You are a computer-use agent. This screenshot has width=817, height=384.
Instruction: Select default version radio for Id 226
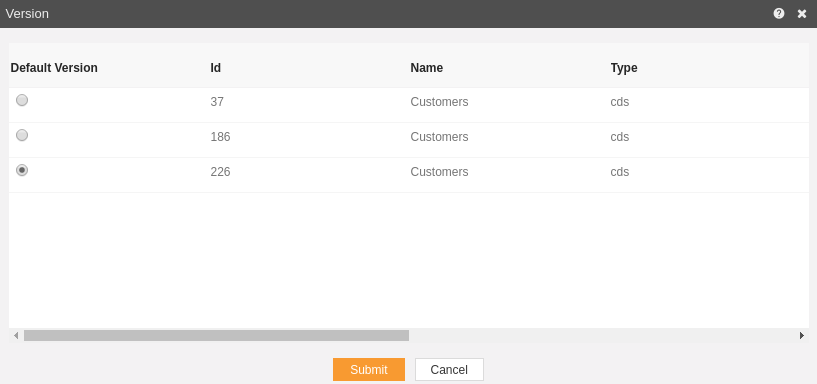(22, 170)
